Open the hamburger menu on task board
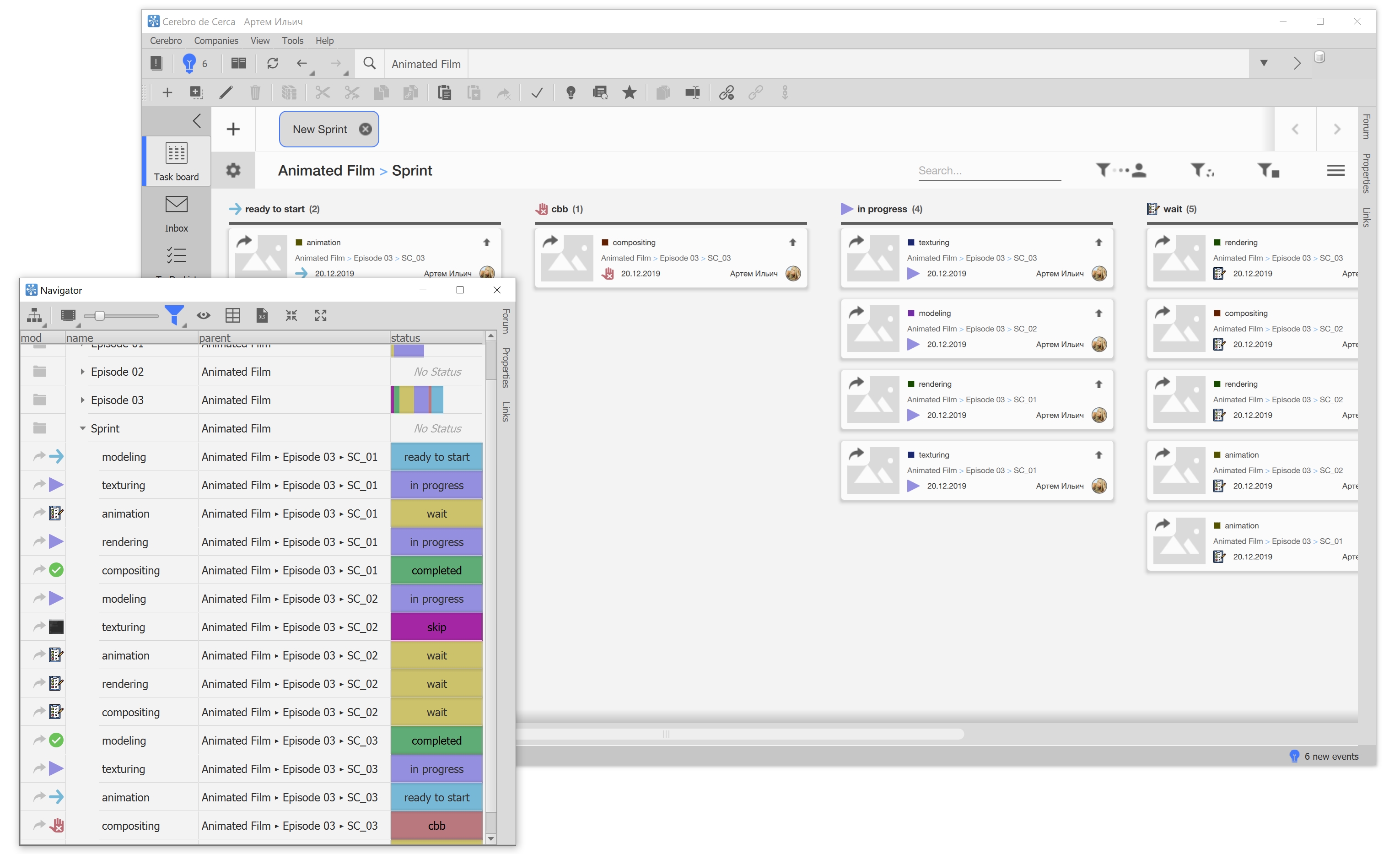The image size is (1400, 854). click(x=1336, y=170)
